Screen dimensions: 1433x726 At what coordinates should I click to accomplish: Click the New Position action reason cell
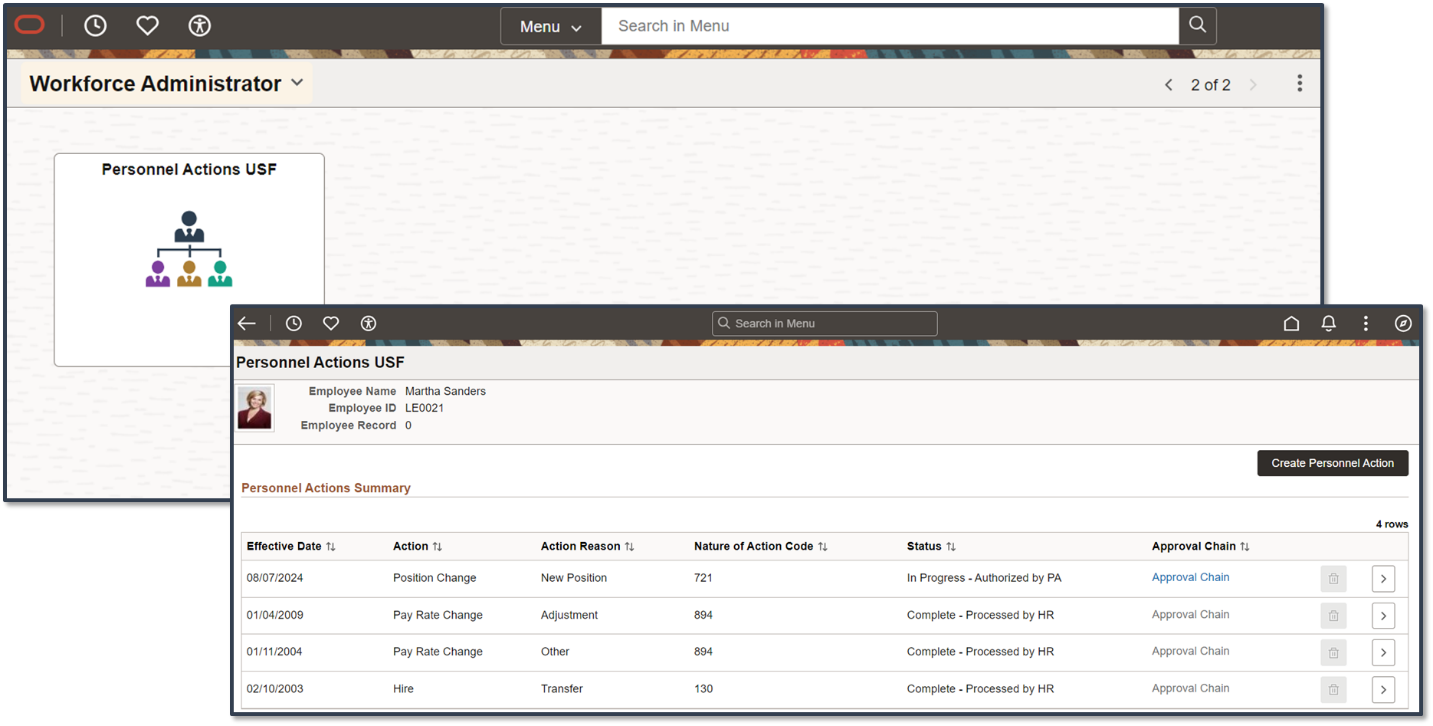click(x=574, y=578)
